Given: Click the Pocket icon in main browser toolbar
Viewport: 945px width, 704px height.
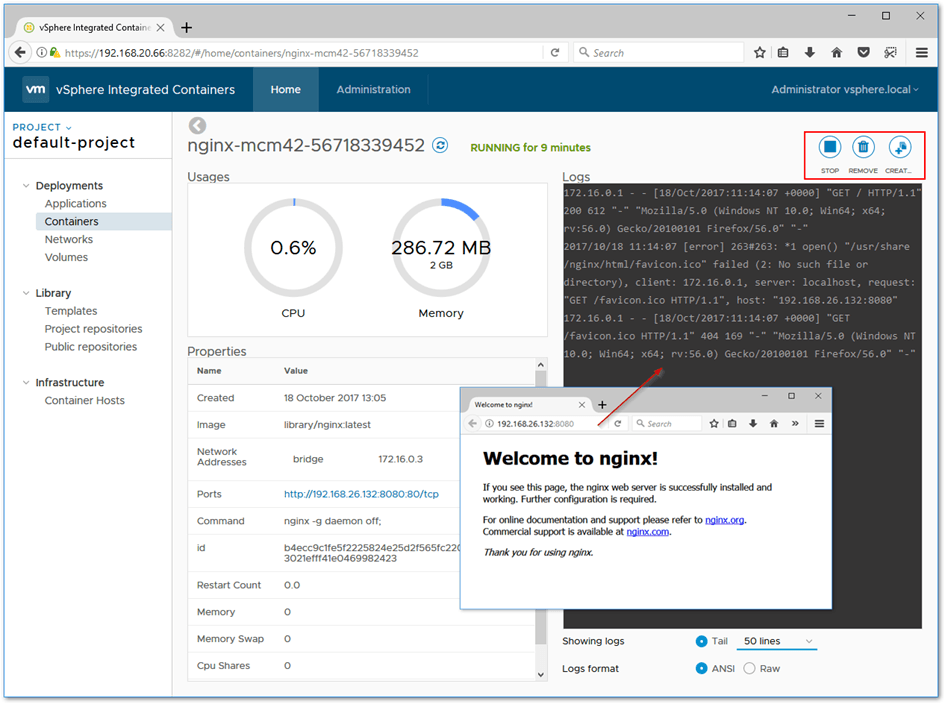Looking at the screenshot, I should pyautogui.click(x=864, y=52).
